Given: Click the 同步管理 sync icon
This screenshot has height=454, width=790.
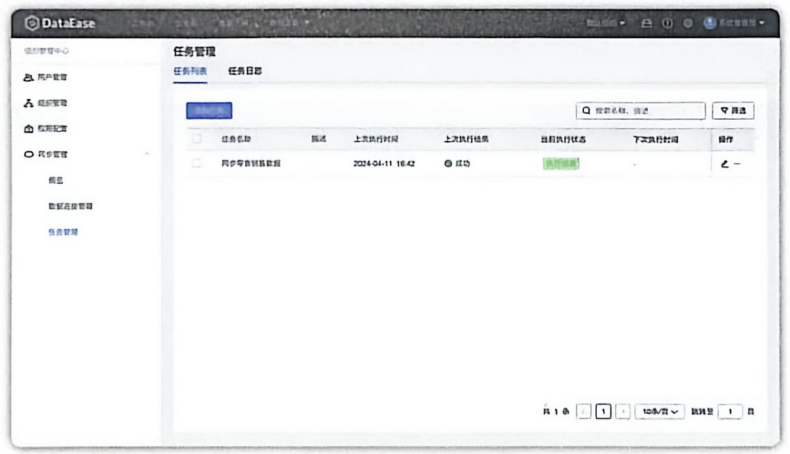Looking at the screenshot, I should (28, 154).
